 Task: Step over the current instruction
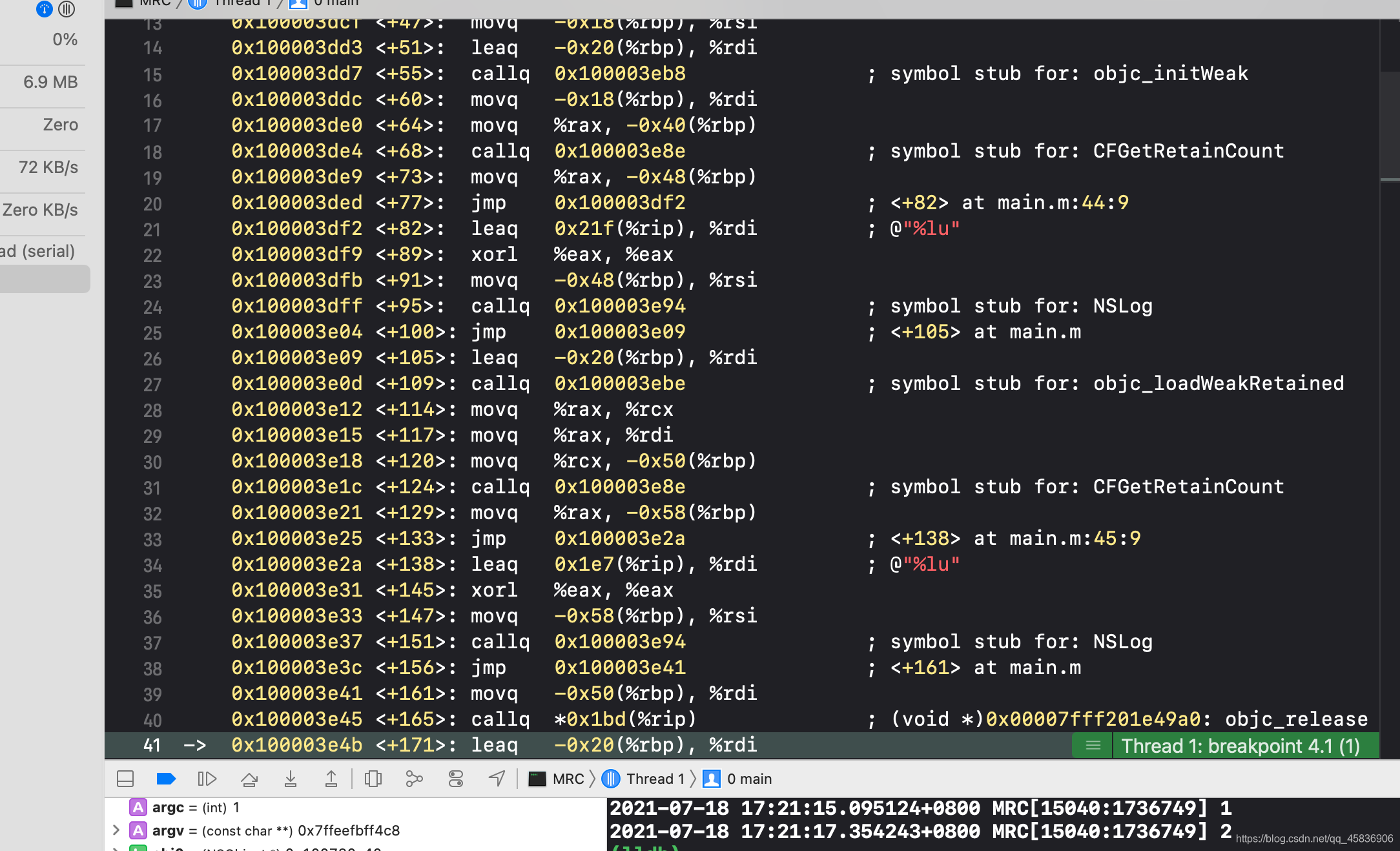249,779
